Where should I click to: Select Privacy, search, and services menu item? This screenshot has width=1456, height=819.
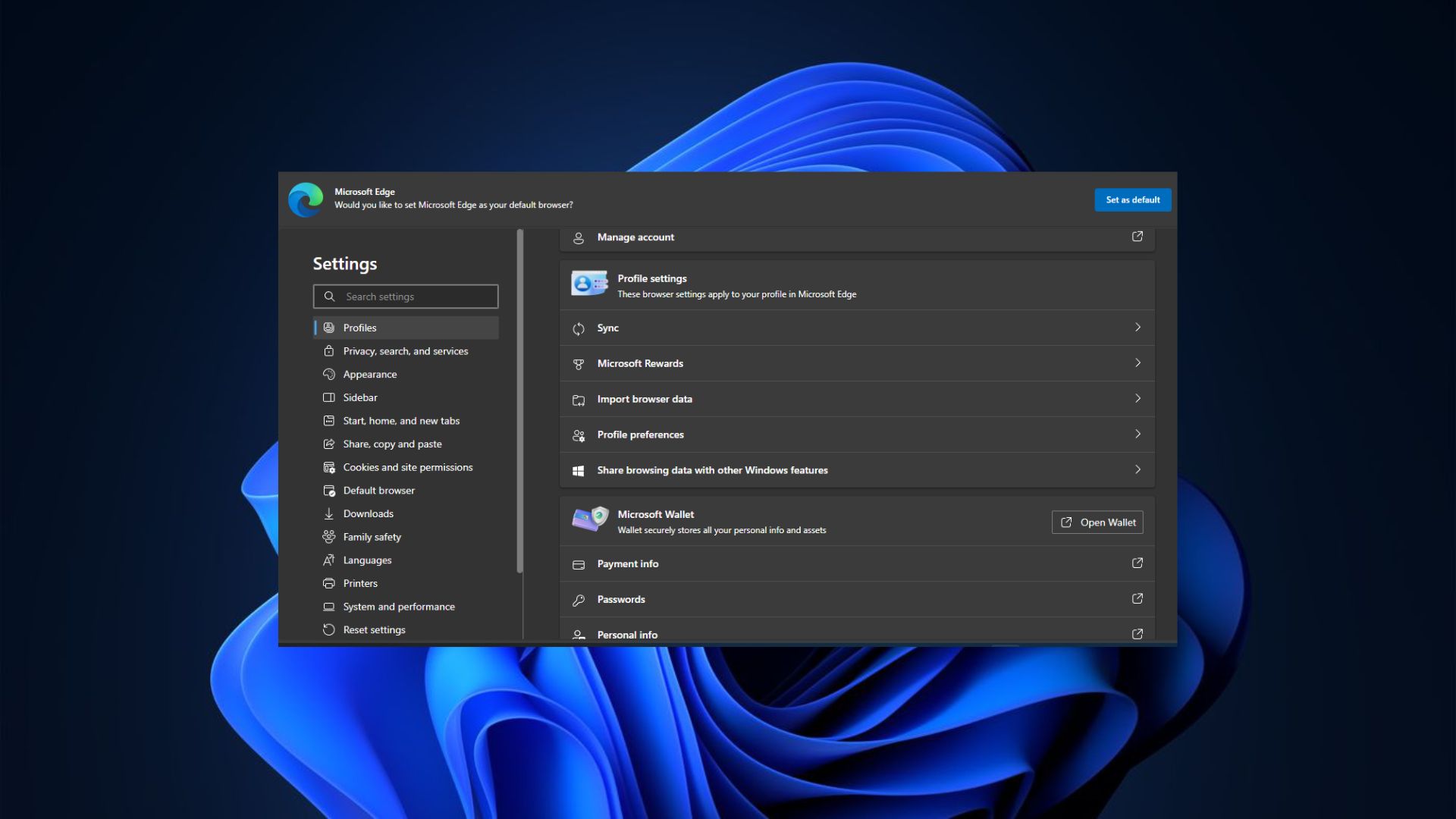point(406,350)
